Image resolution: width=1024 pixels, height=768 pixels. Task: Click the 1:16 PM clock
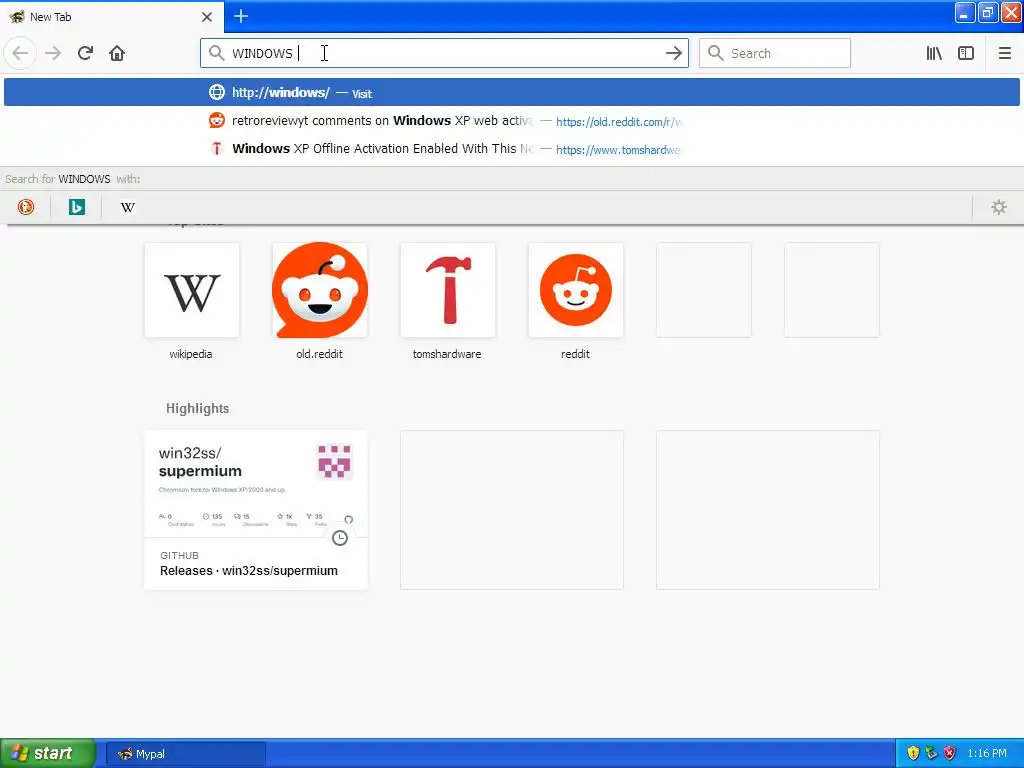point(987,753)
